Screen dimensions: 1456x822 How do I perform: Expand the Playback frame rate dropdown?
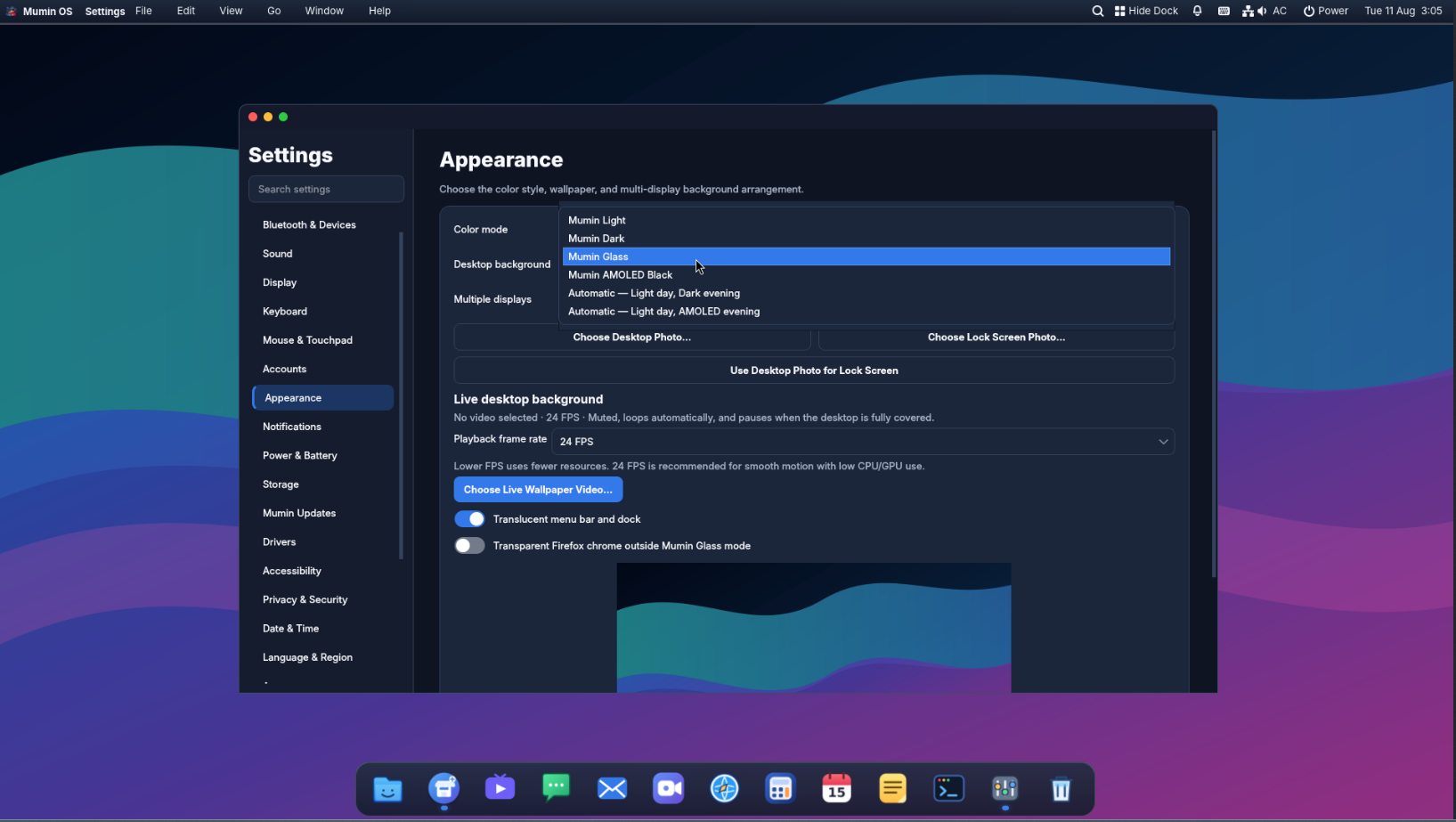(863, 442)
